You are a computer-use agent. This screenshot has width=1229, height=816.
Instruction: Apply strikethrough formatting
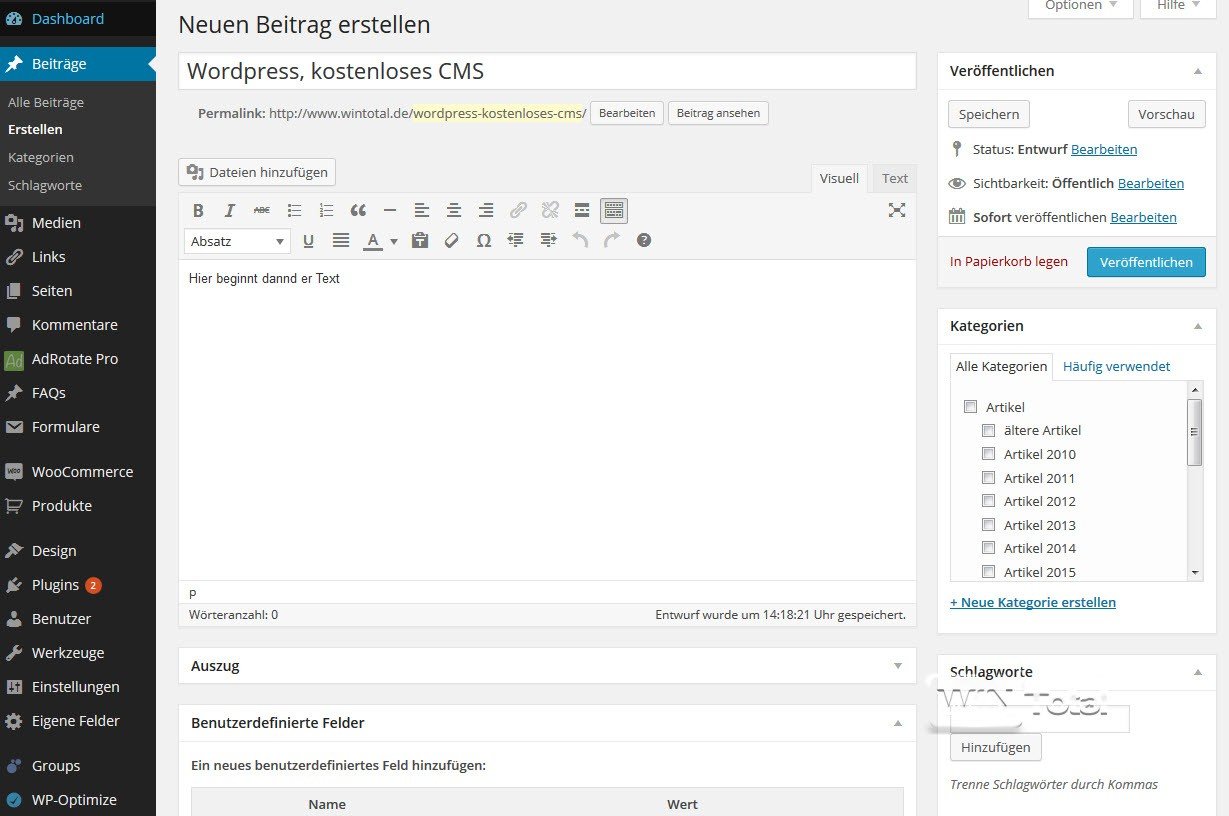[262, 210]
